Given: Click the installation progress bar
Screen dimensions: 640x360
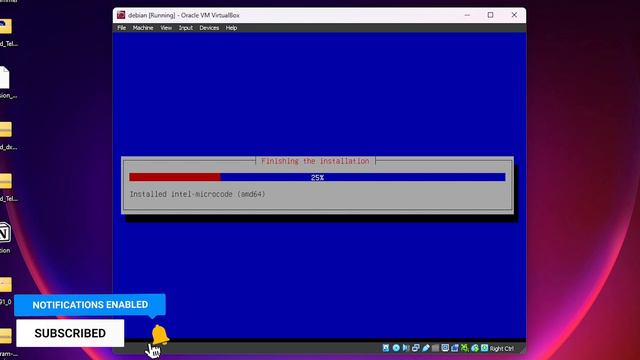Looking at the screenshot, I should coord(317,177).
